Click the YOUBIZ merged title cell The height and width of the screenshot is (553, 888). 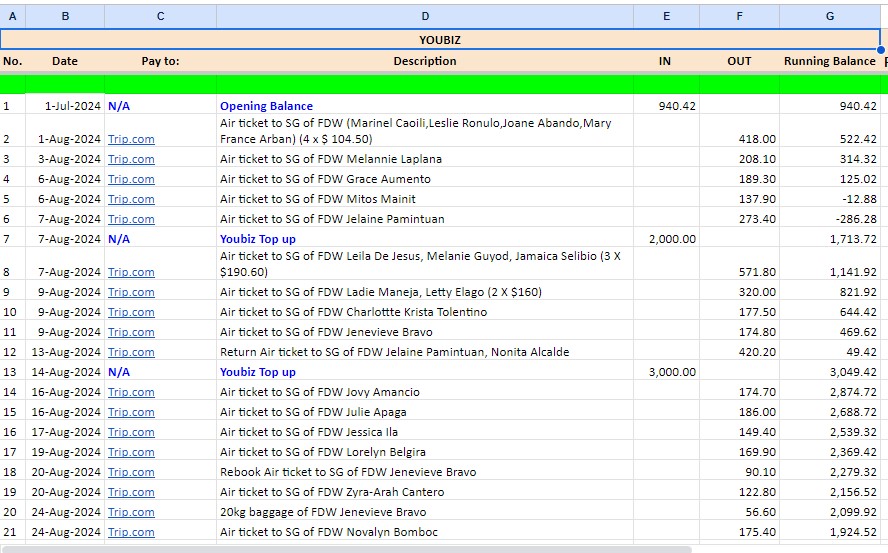[440, 40]
